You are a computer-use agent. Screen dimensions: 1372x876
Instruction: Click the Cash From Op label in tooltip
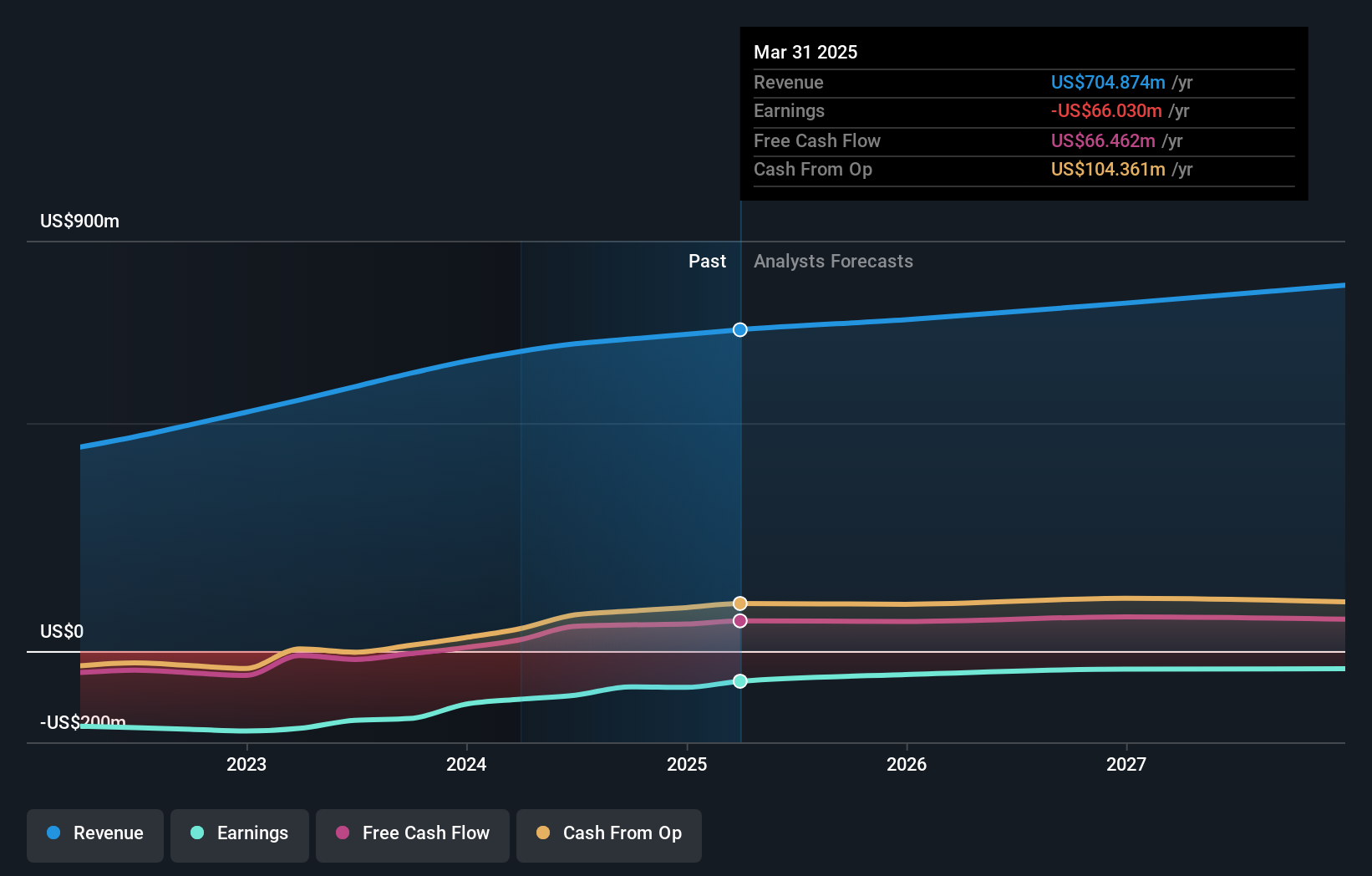pyautogui.click(x=813, y=169)
